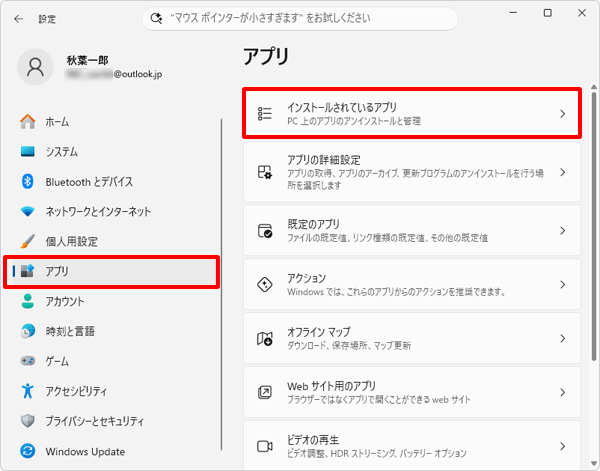Open the アクション settings entry

tap(412, 284)
